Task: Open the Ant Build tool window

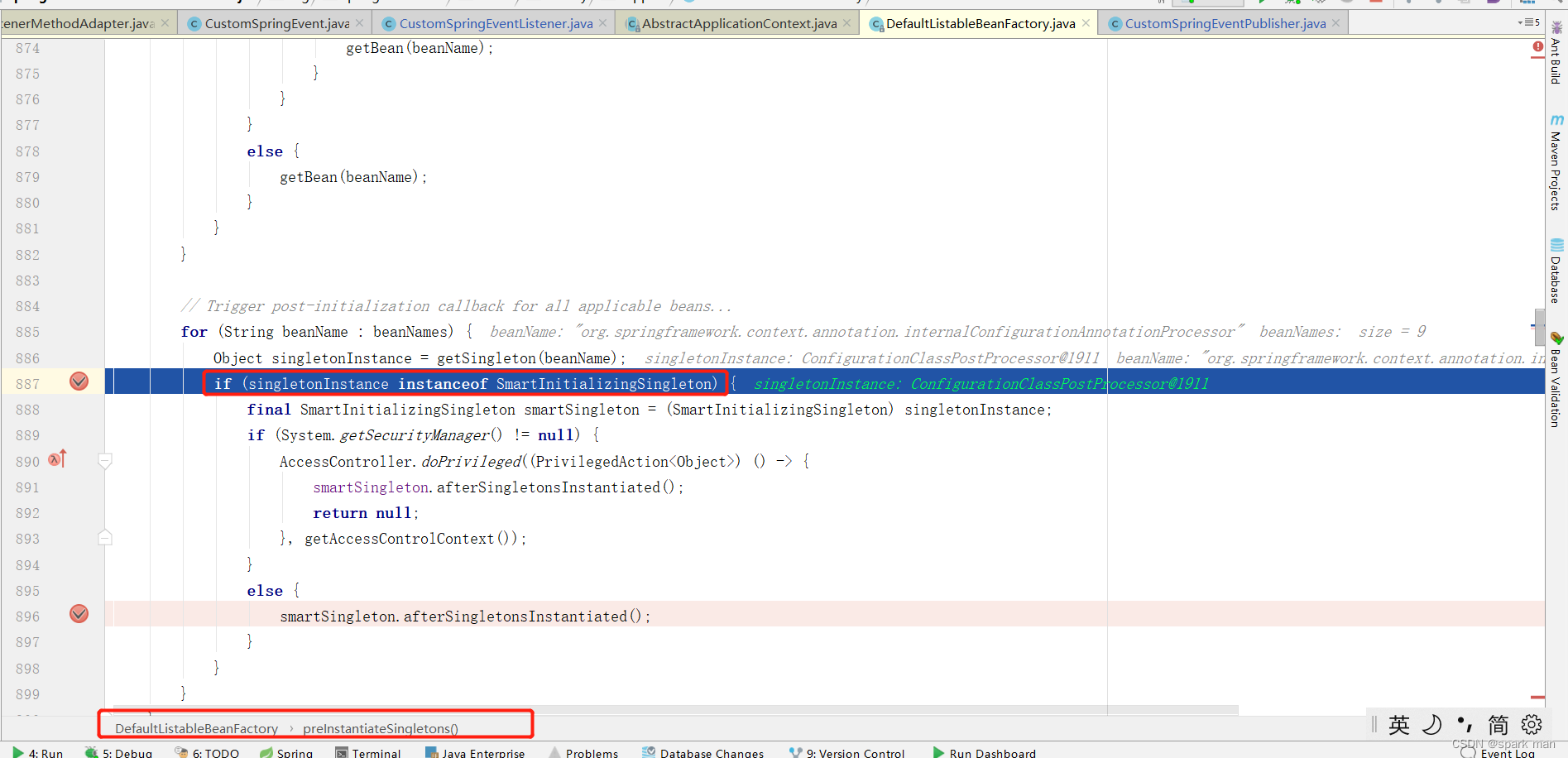Action: pyautogui.click(x=1556, y=53)
